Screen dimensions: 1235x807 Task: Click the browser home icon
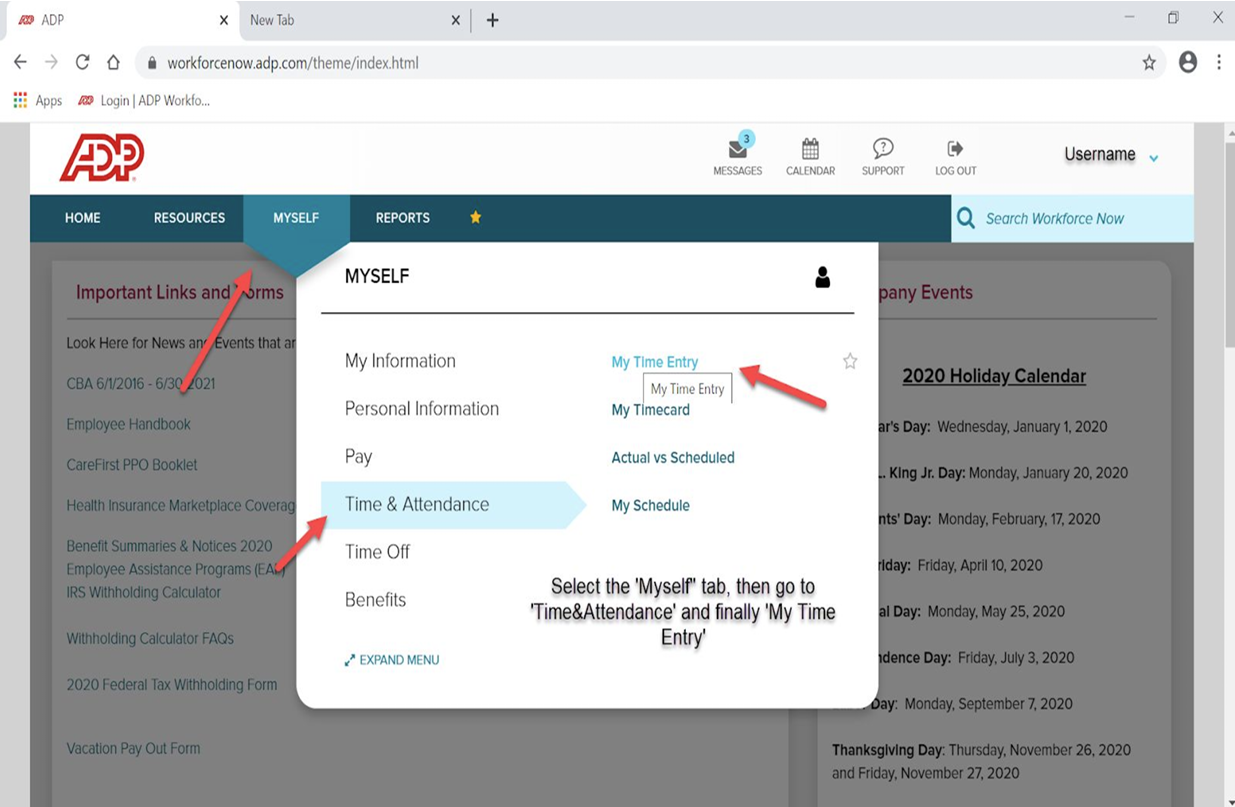click(113, 62)
